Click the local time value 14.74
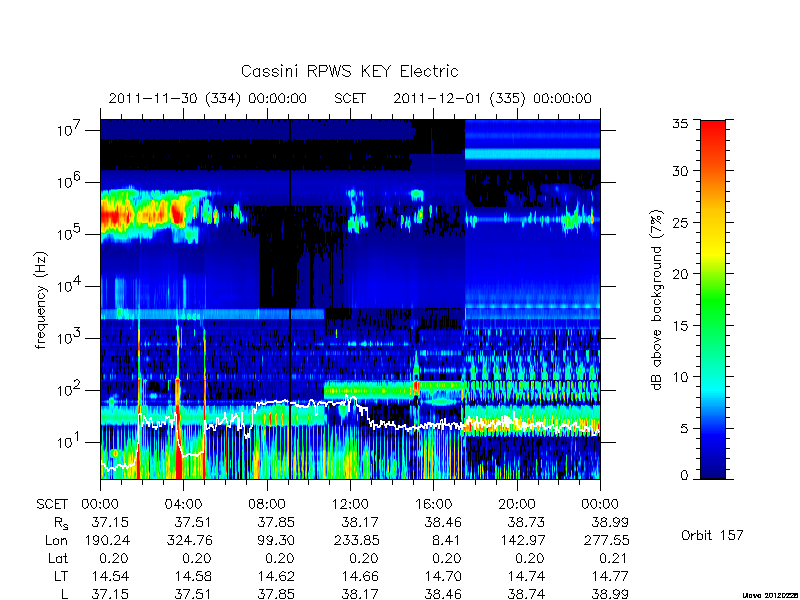The width and height of the screenshot is (800, 600). pos(526,576)
